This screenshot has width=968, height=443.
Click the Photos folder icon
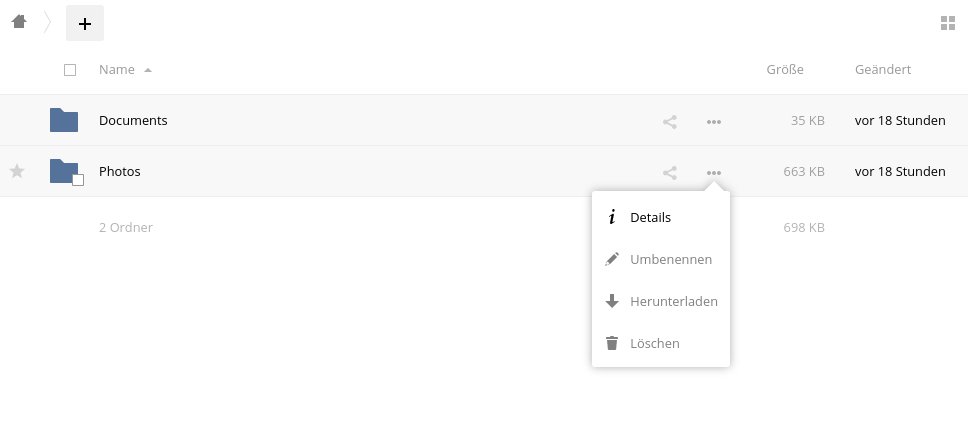64,171
